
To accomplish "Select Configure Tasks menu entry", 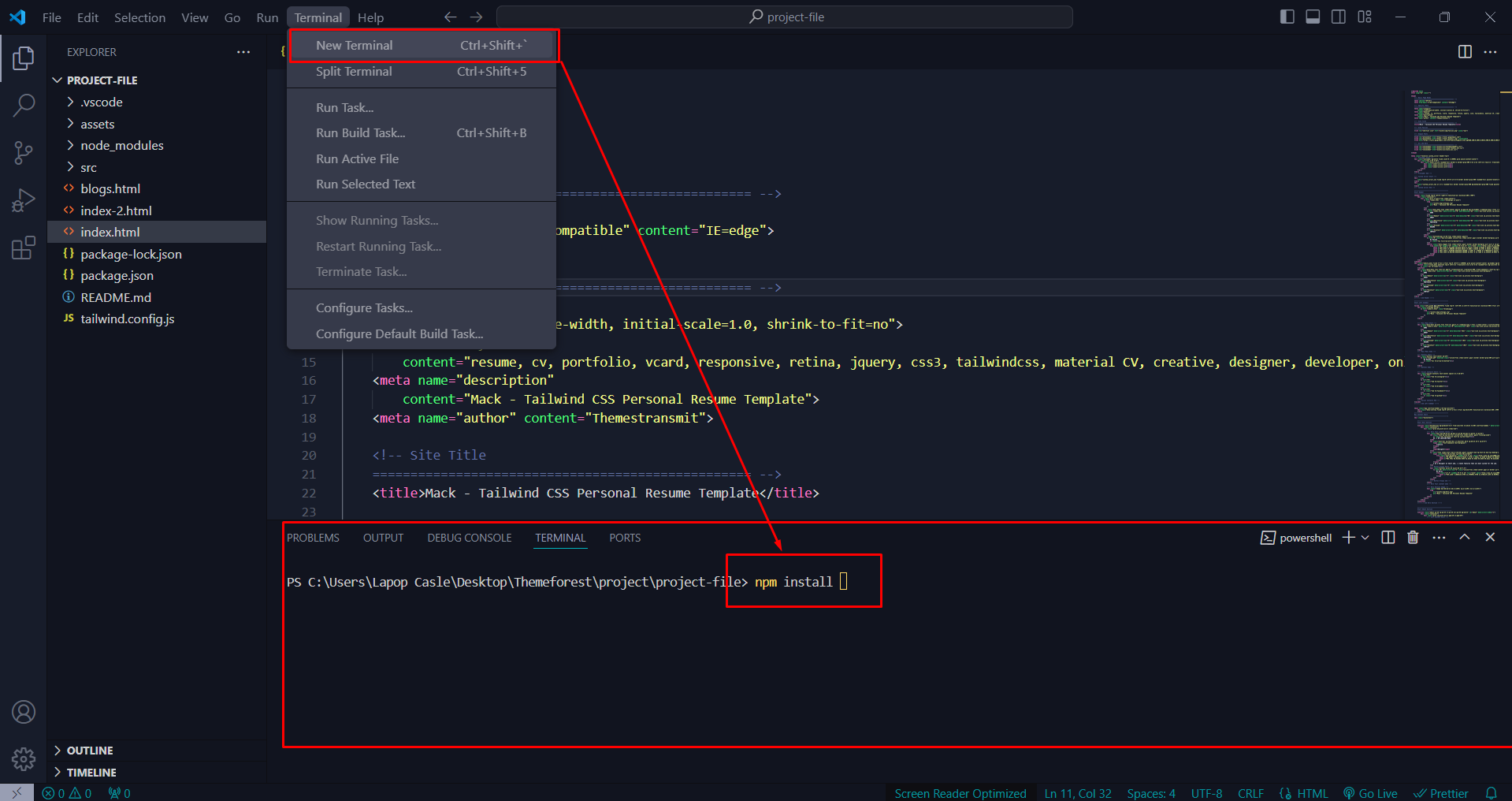I will (422, 307).
